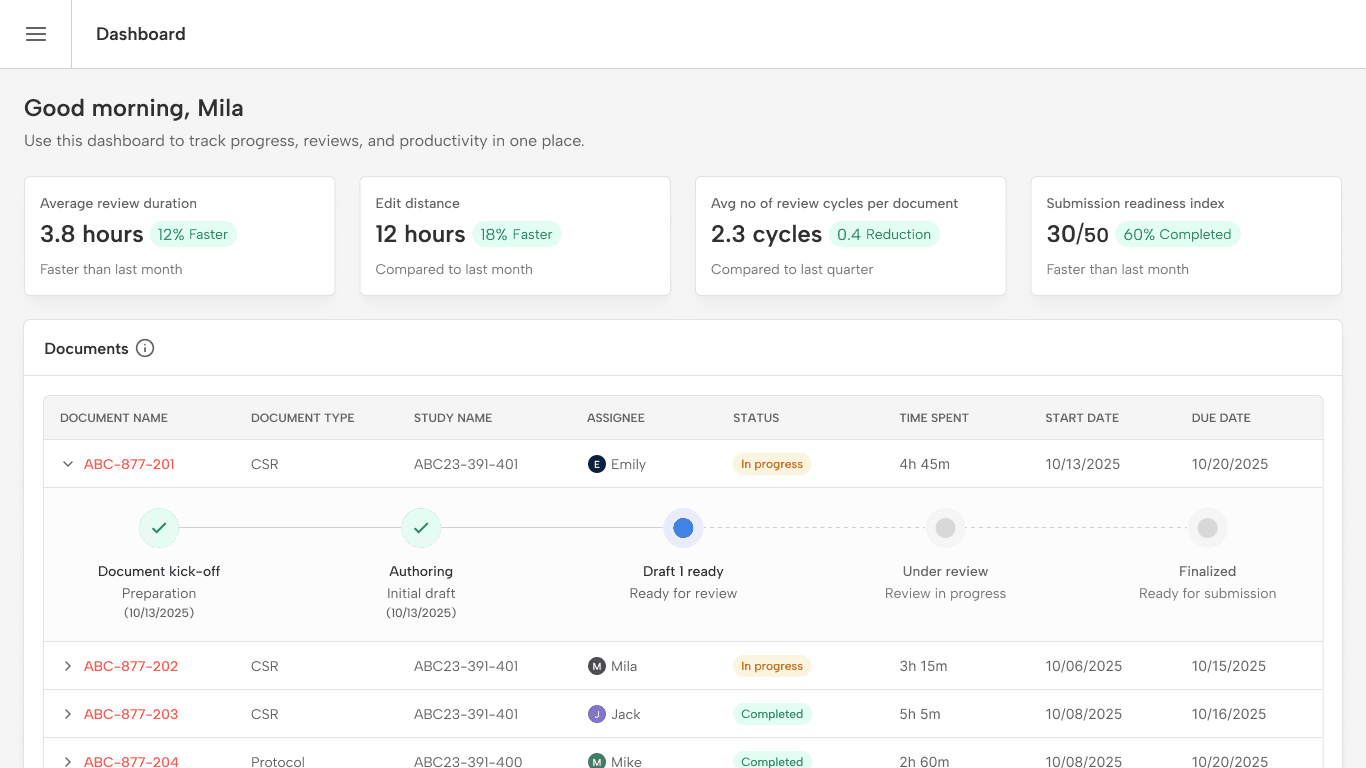Select the Authoring milestone checkmark
Viewport: 1366px width, 768px height.
tap(421, 527)
